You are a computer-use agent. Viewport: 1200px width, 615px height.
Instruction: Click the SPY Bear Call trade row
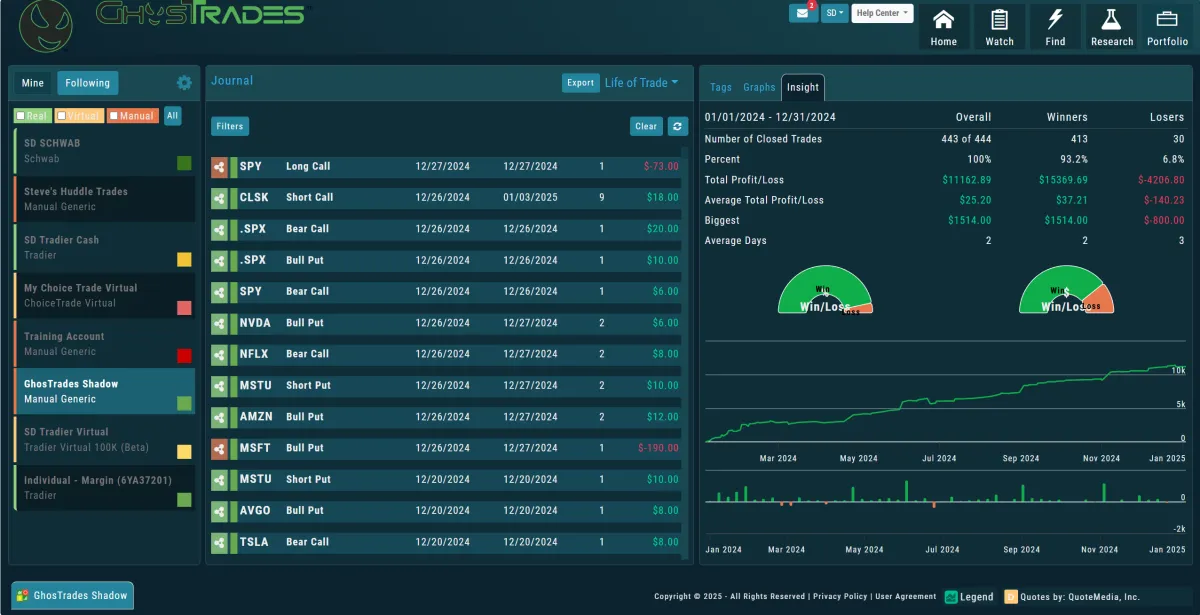446,292
